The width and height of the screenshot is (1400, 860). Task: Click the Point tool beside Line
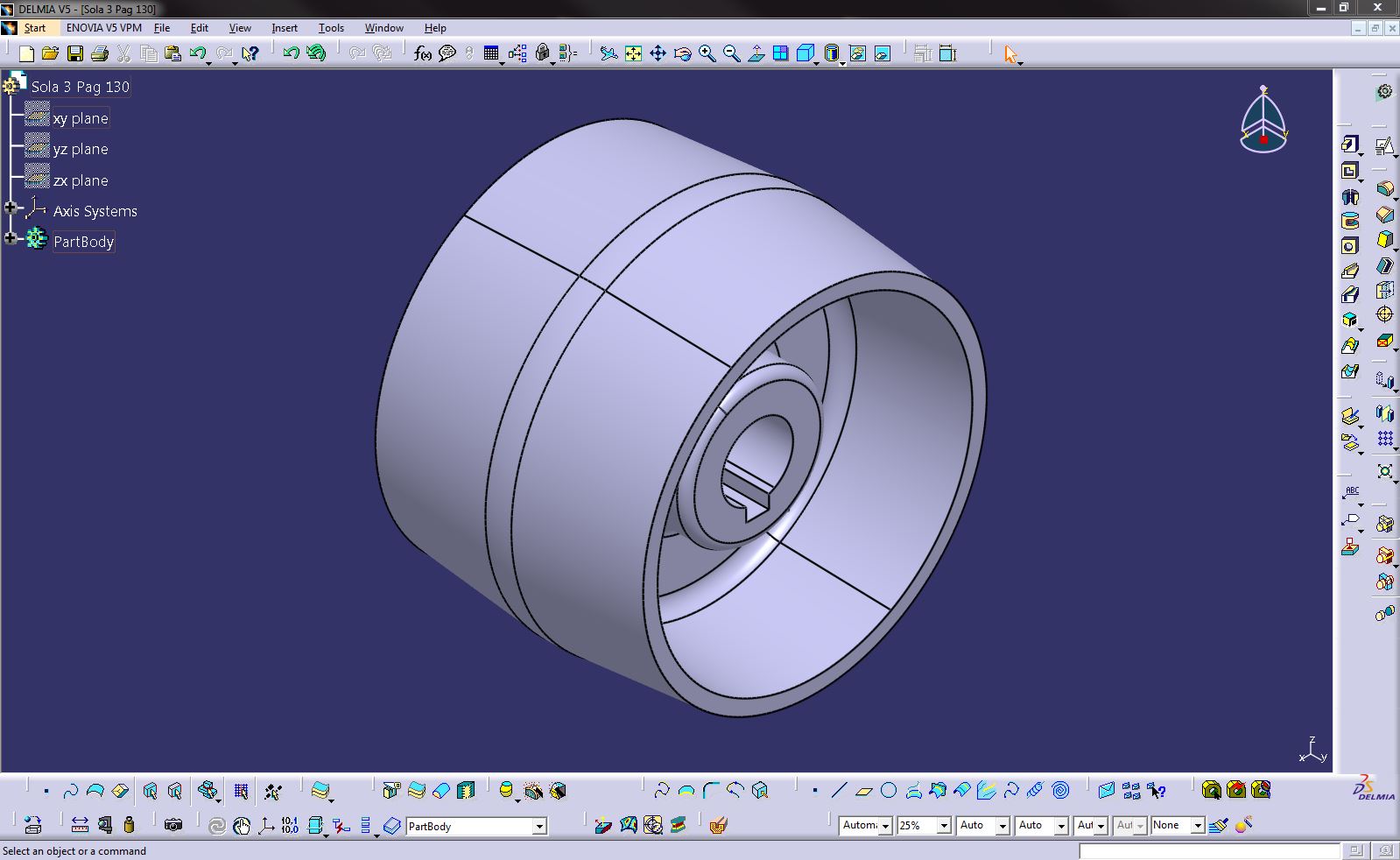coord(815,791)
